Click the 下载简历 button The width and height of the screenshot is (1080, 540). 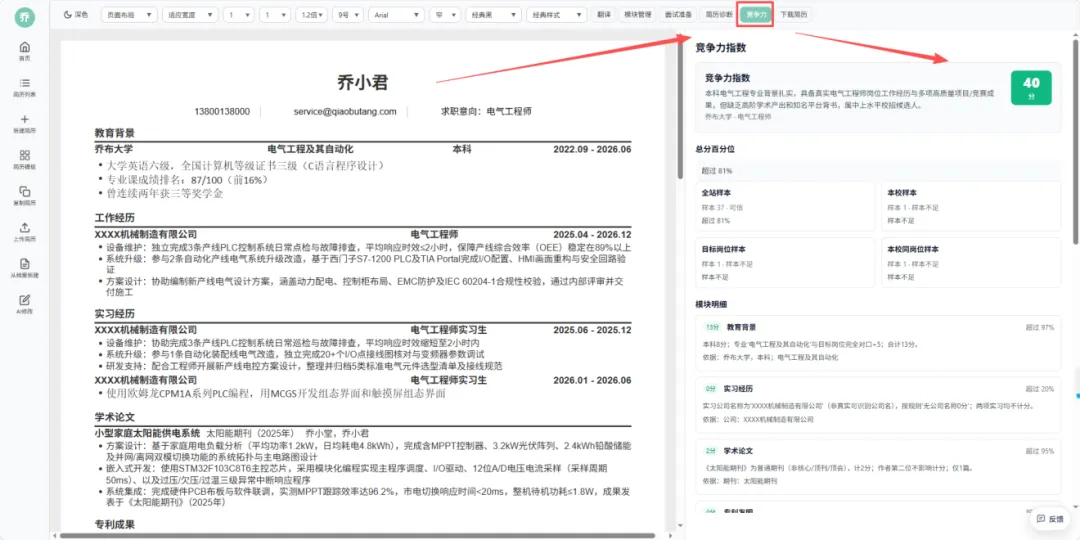[794, 14]
